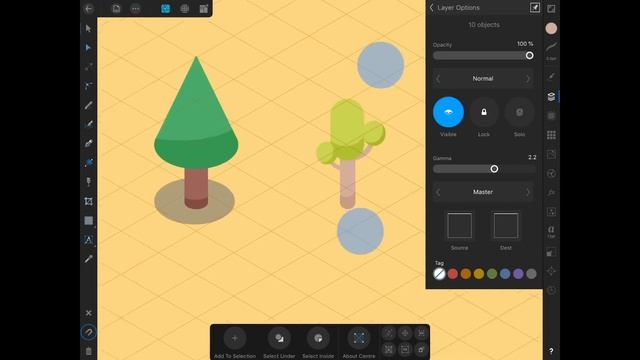The height and width of the screenshot is (360, 640).
Task: Adjust the Gamma slider handle
Action: point(494,169)
